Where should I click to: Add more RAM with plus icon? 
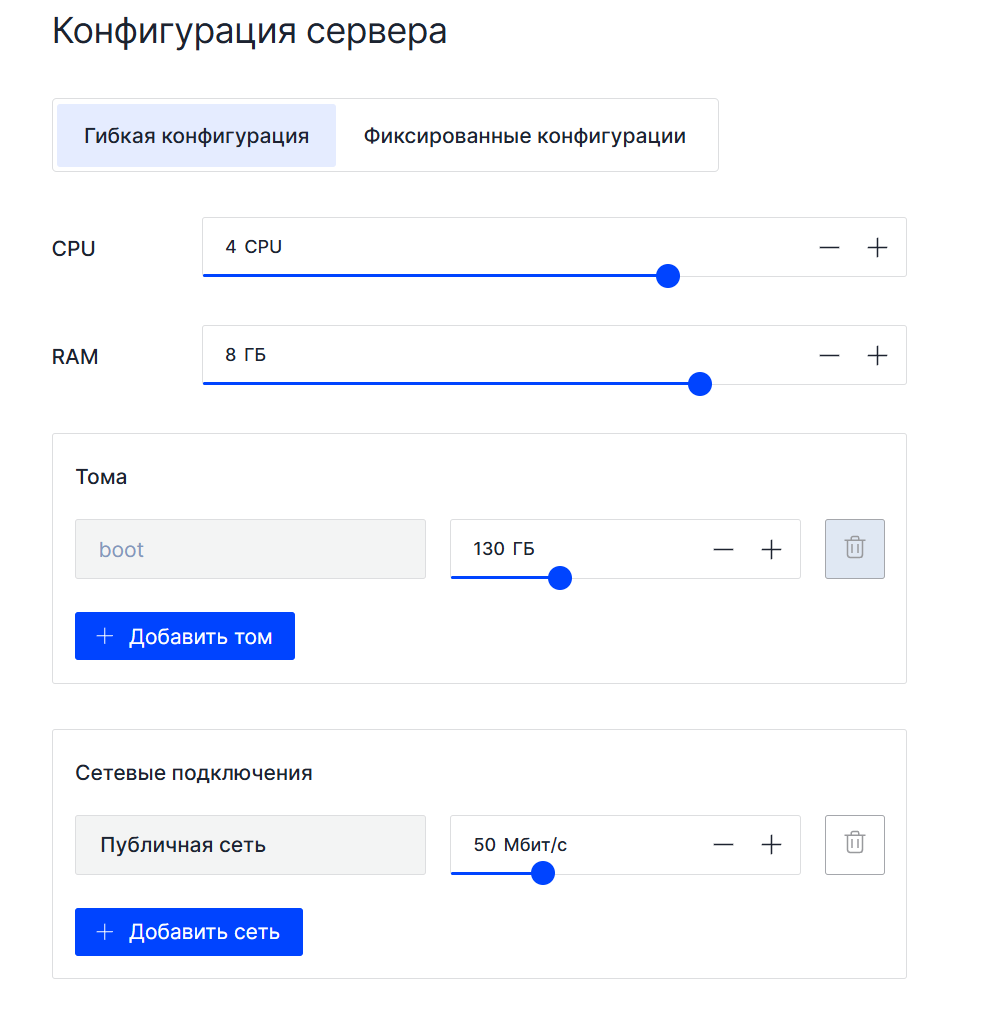[x=876, y=356]
